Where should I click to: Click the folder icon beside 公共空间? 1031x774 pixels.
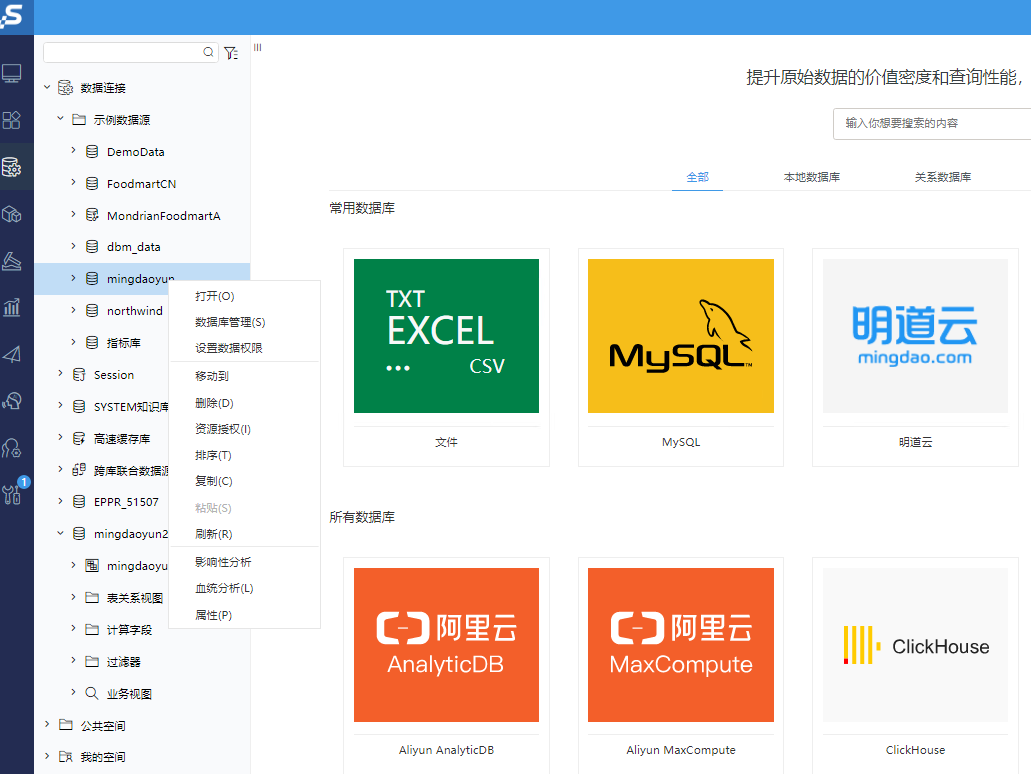66,725
